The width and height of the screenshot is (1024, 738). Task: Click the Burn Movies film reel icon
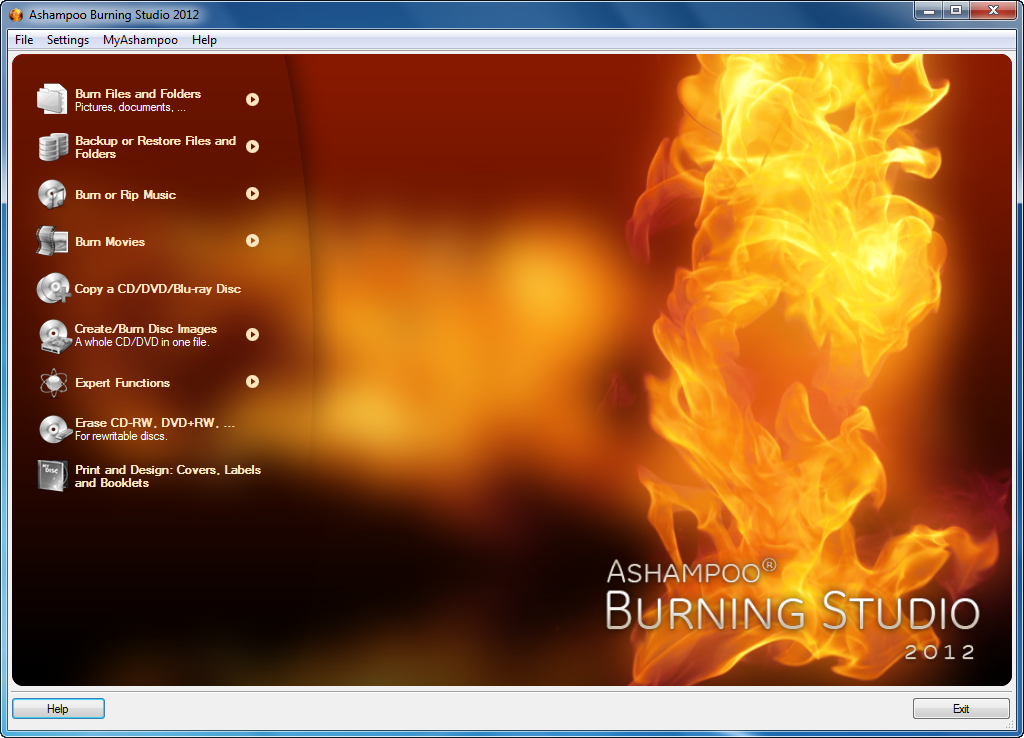point(53,241)
